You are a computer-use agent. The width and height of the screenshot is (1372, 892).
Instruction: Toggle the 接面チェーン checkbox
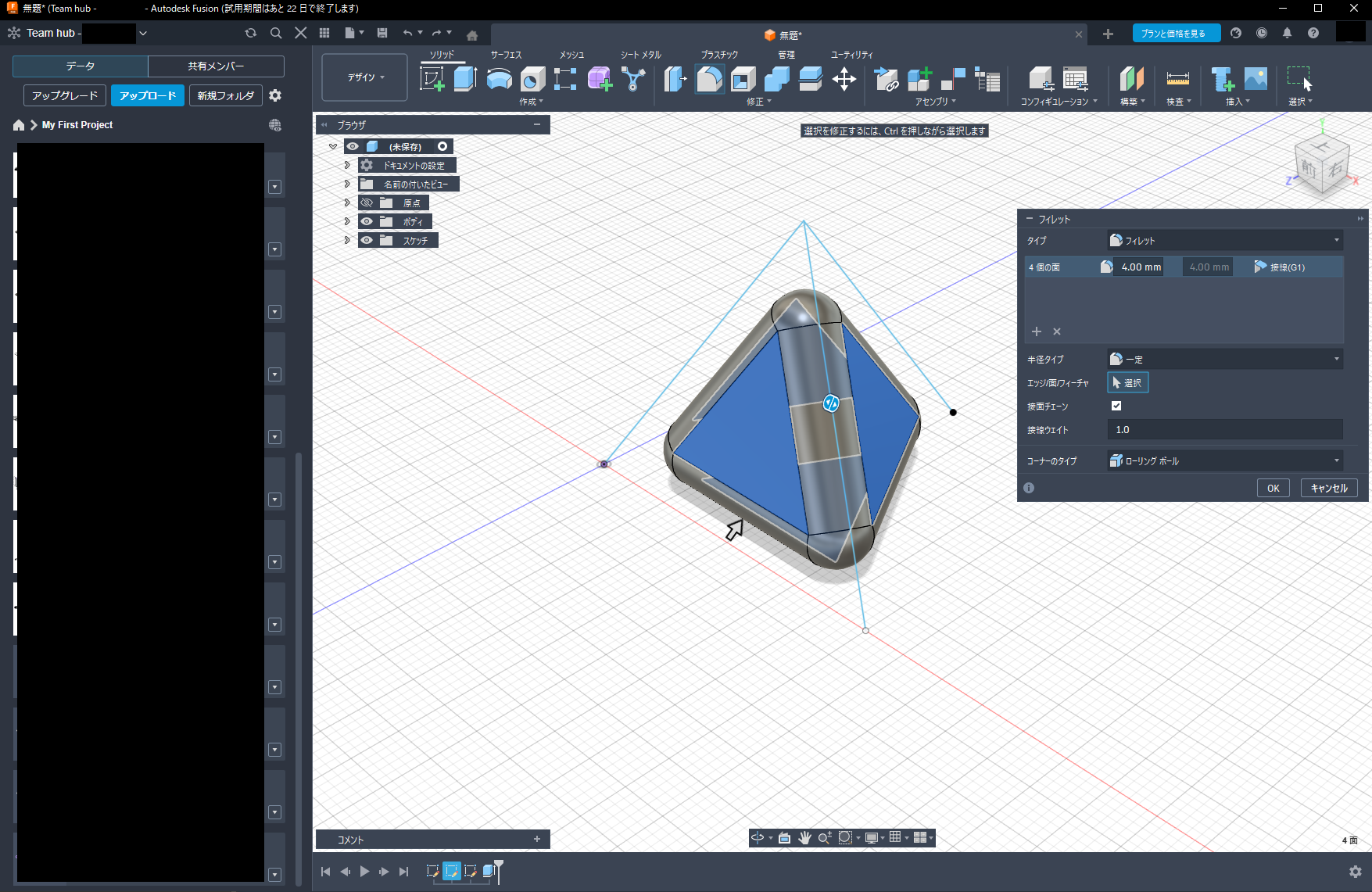pyautogui.click(x=1116, y=406)
